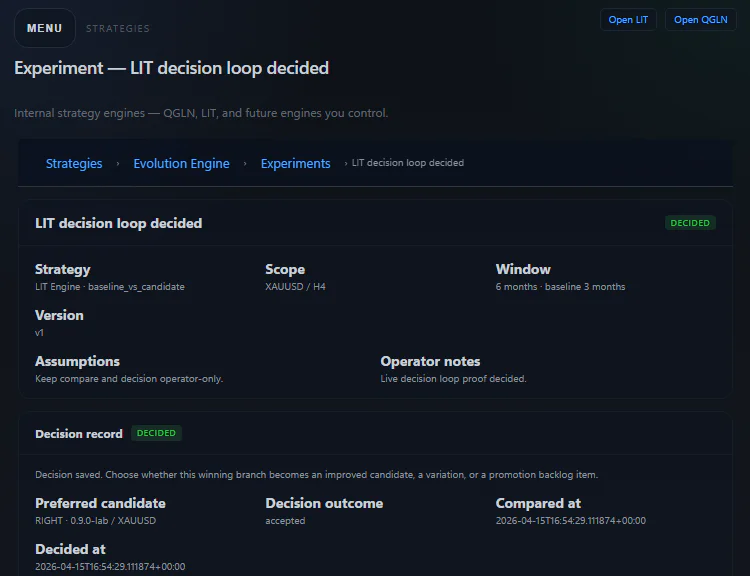
Task: Click the DECIDED badge beside Decision record
Action: click(x=156, y=433)
